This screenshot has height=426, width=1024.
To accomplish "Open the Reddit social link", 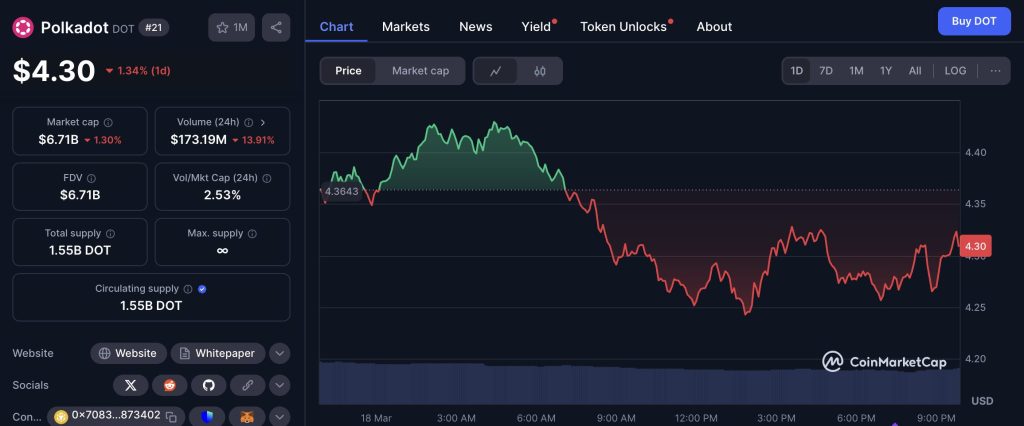I will click(169, 385).
